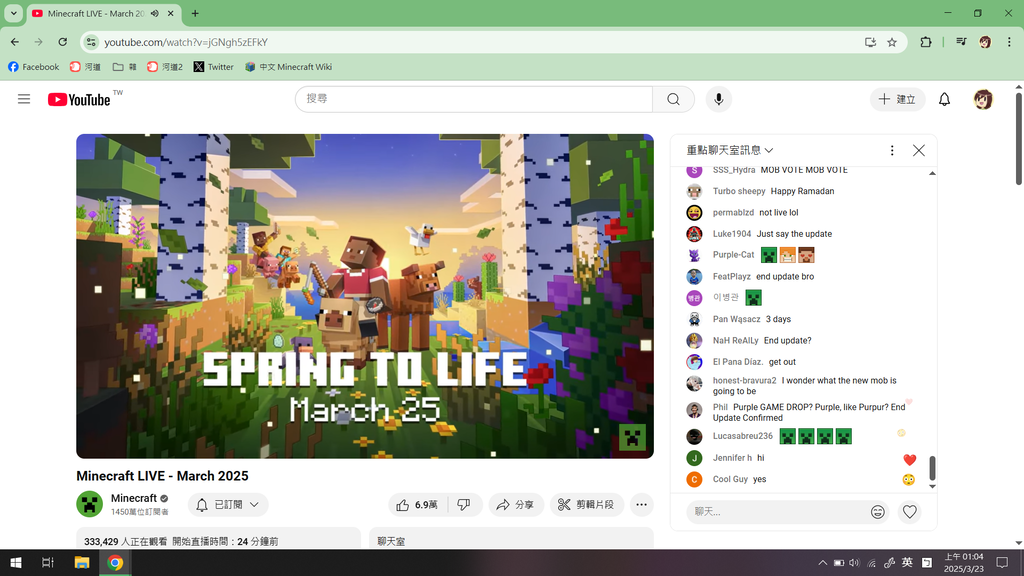Click the address bar URL
1024x576 pixels.
186,42
